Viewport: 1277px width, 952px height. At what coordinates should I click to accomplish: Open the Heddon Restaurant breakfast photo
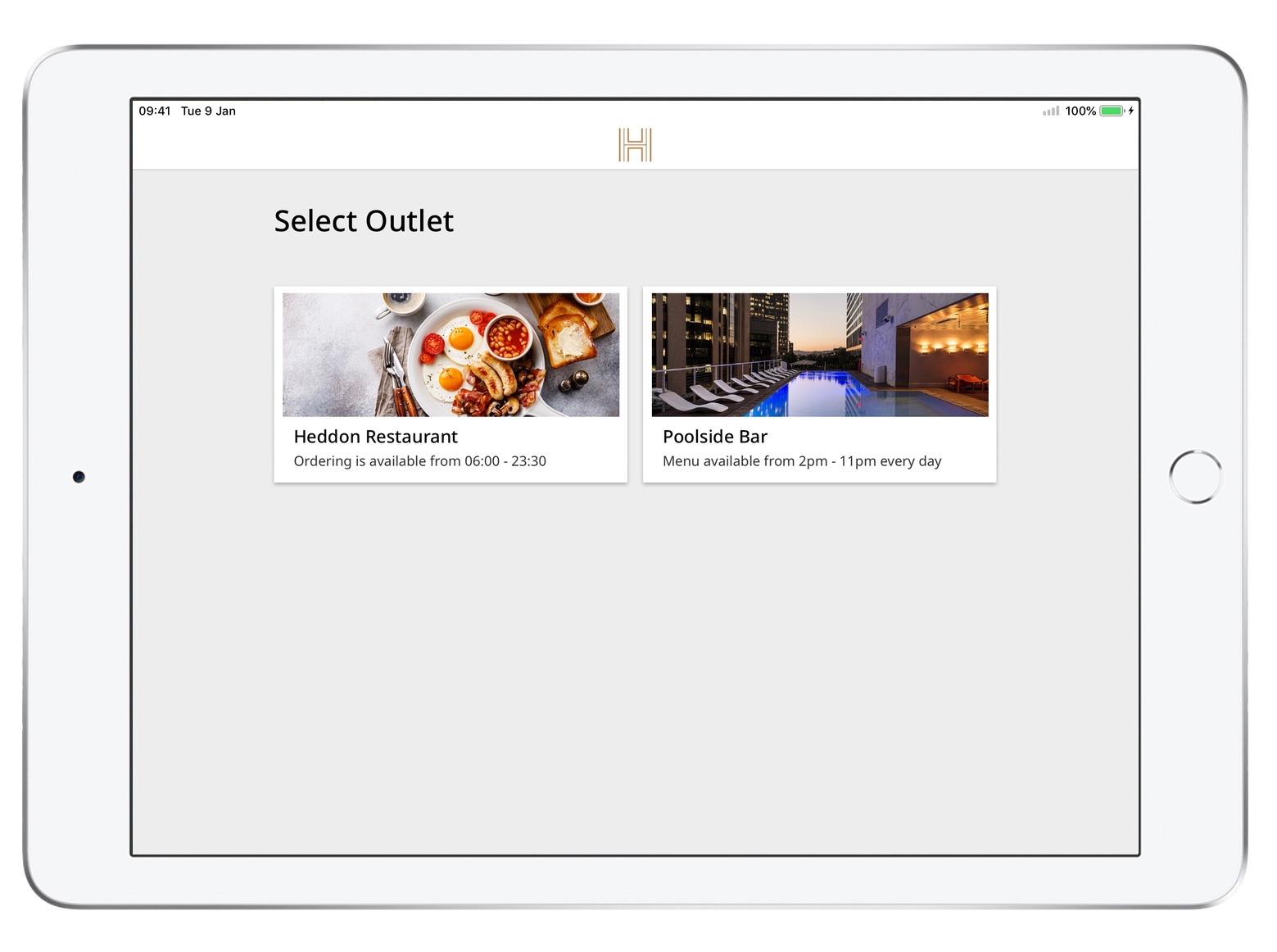tap(451, 355)
